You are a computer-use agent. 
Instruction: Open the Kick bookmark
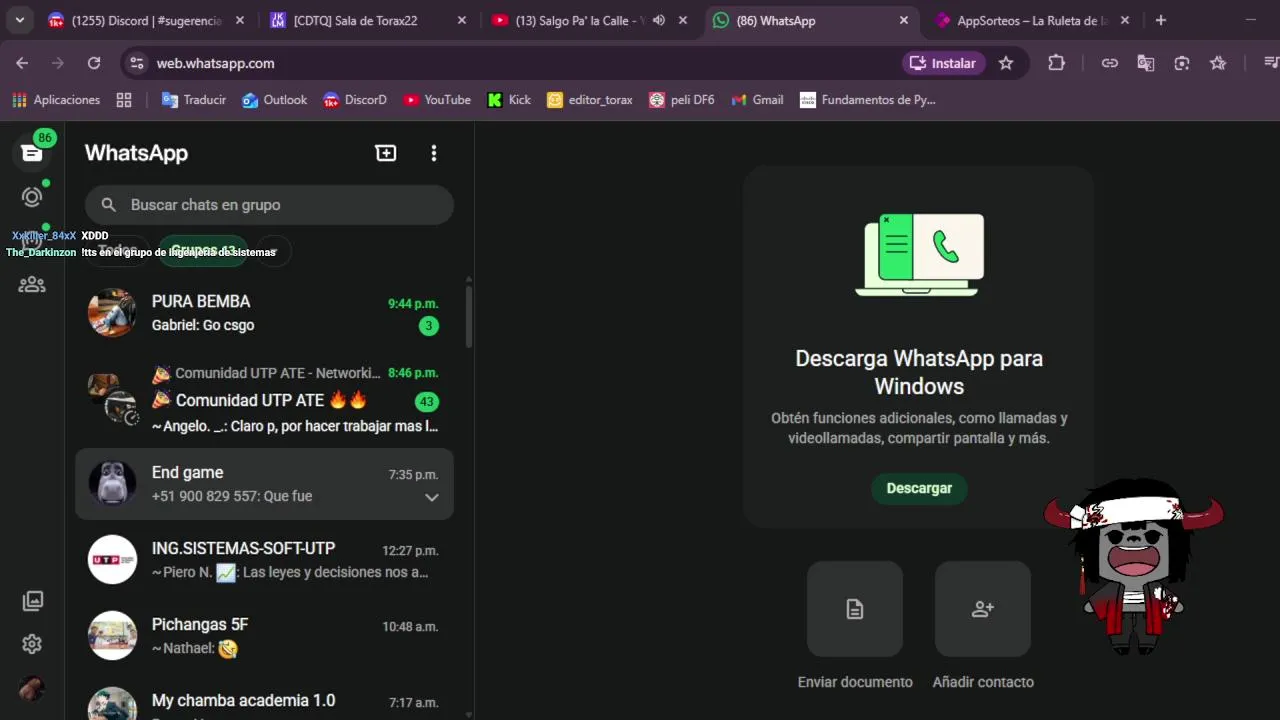point(509,100)
